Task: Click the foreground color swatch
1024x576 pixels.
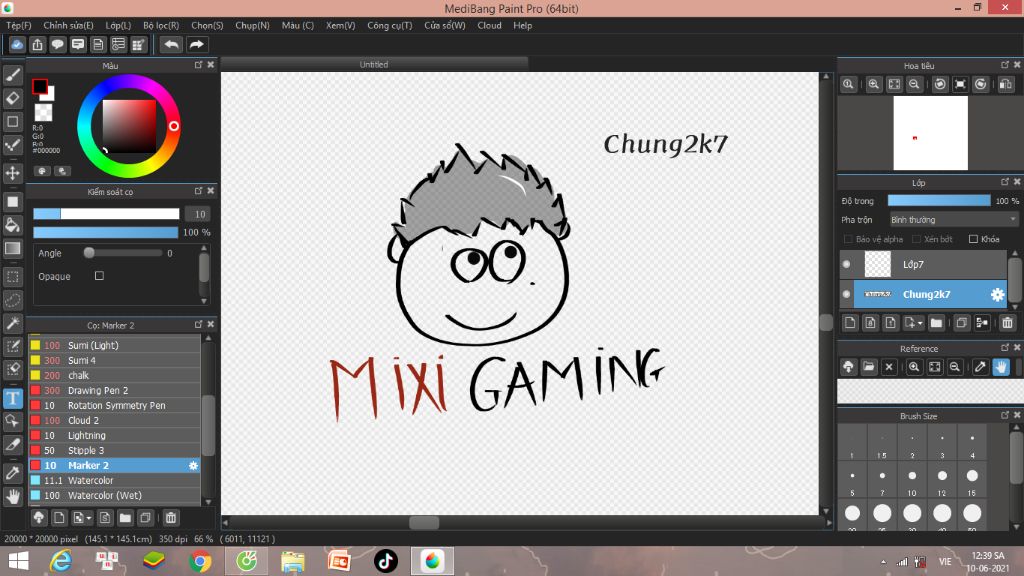Action: [40, 86]
